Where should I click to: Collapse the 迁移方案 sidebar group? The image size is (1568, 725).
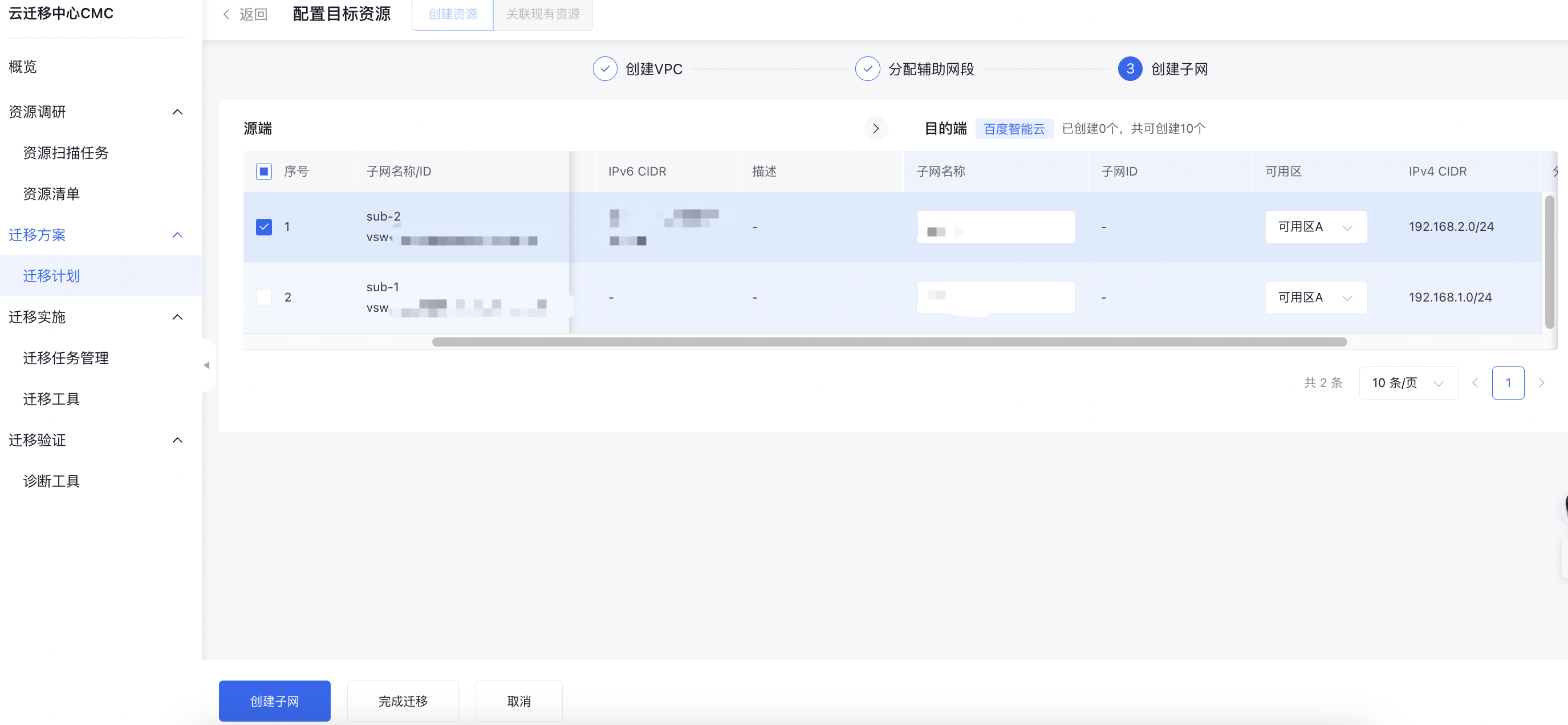(177, 235)
